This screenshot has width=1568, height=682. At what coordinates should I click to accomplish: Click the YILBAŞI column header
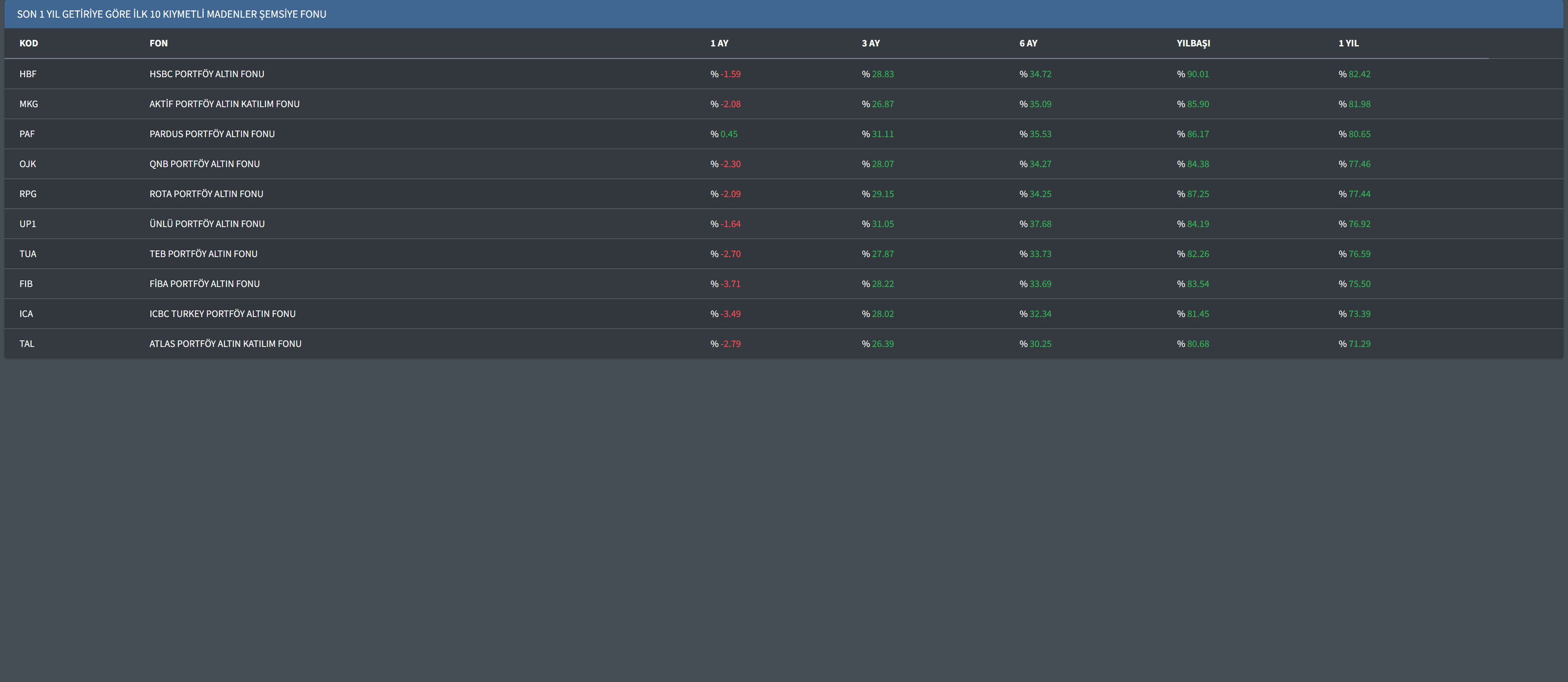click(x=1193, y=43)
